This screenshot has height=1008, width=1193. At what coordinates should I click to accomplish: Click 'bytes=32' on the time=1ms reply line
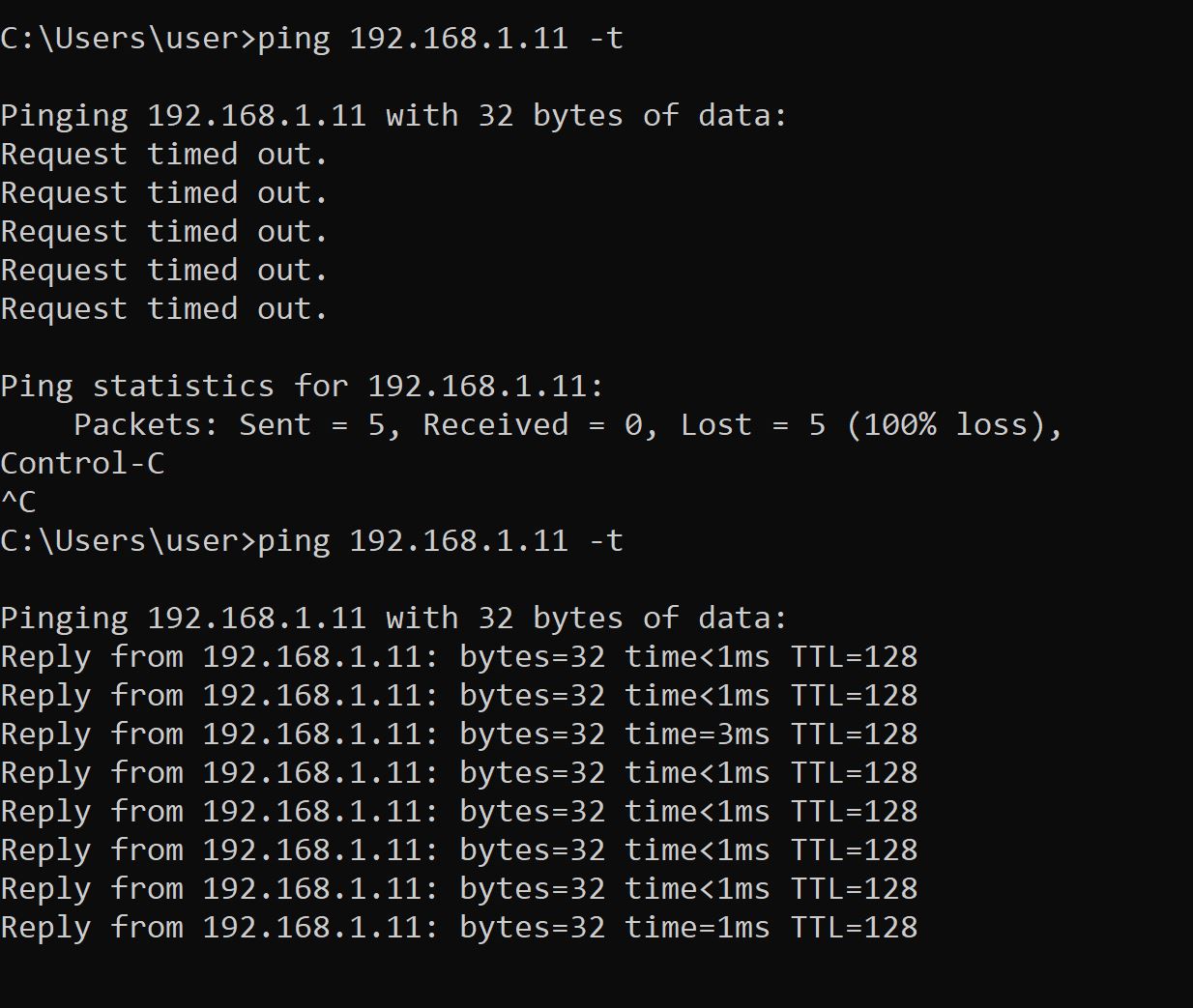pyautogui.click(x=532, y=928)
